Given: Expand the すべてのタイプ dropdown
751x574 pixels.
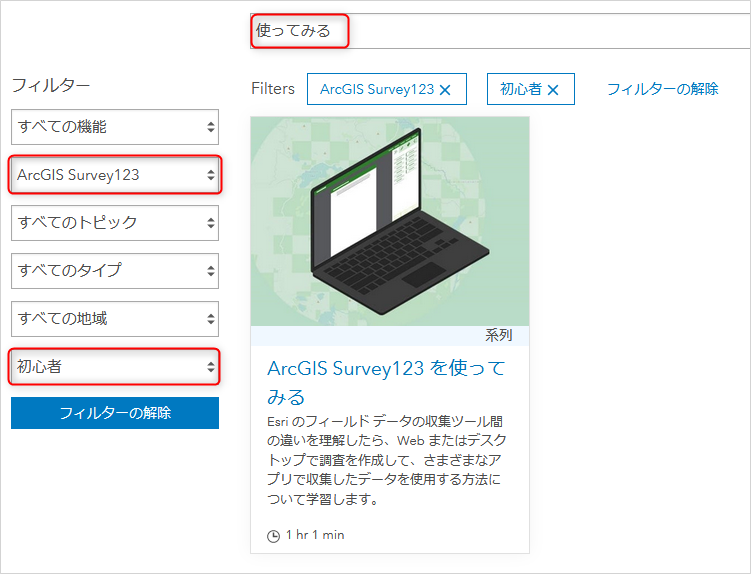Looking at the screenshot, I should click(x=115, y=271).
